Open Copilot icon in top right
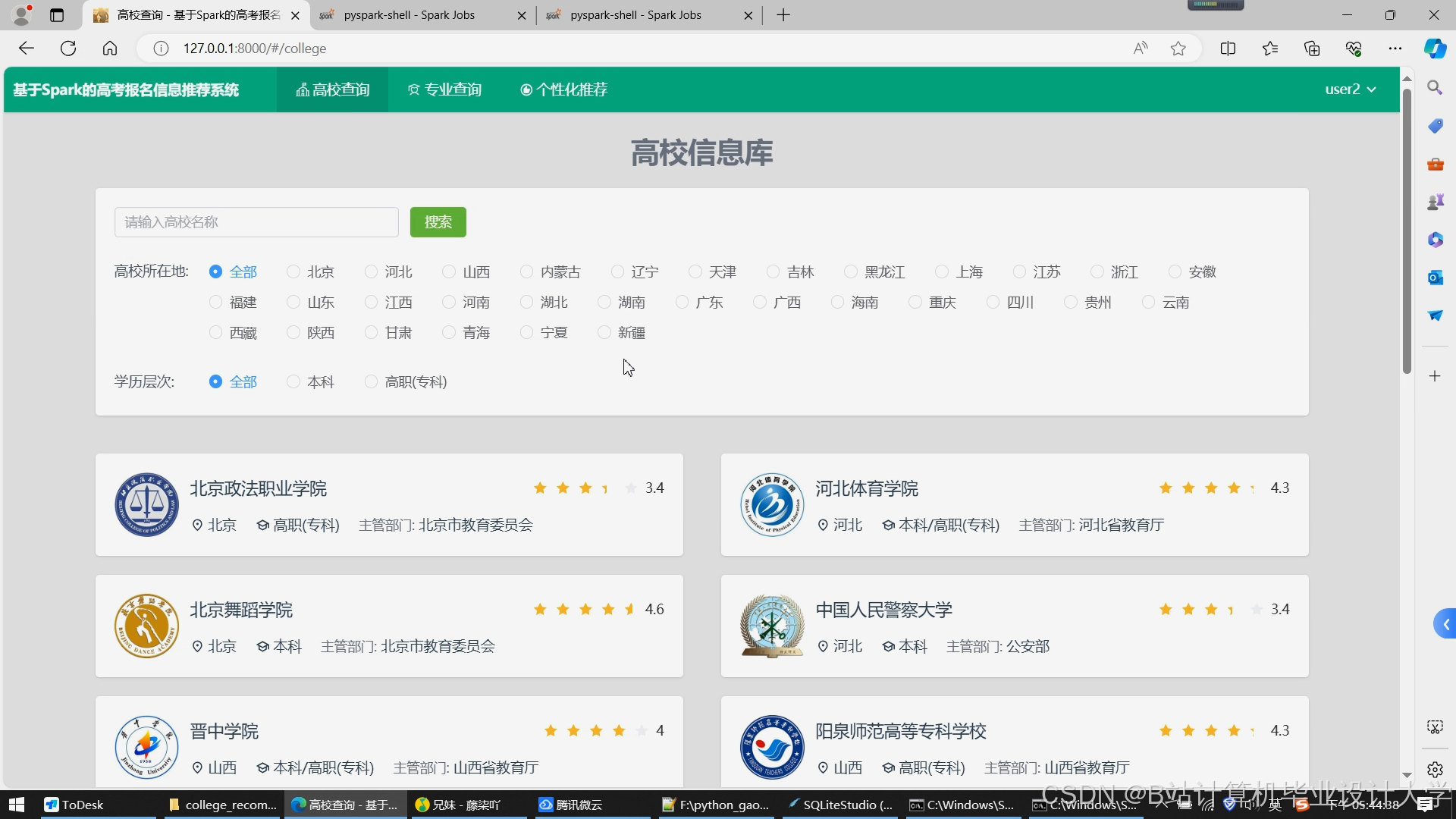The width and height of the screenshot is (1456, 819). pyautogui.click(x=1435, y=49)
